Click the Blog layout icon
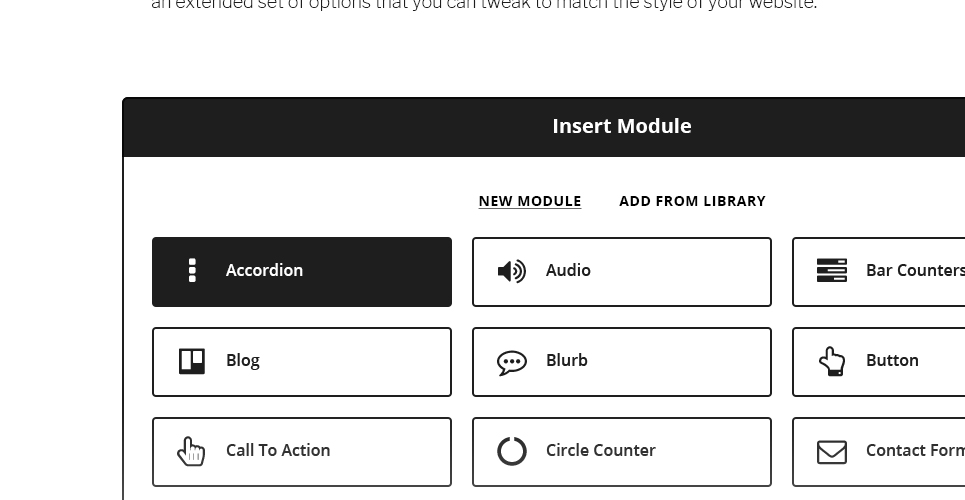The image size is (965, 500). [x=191, y=361]
